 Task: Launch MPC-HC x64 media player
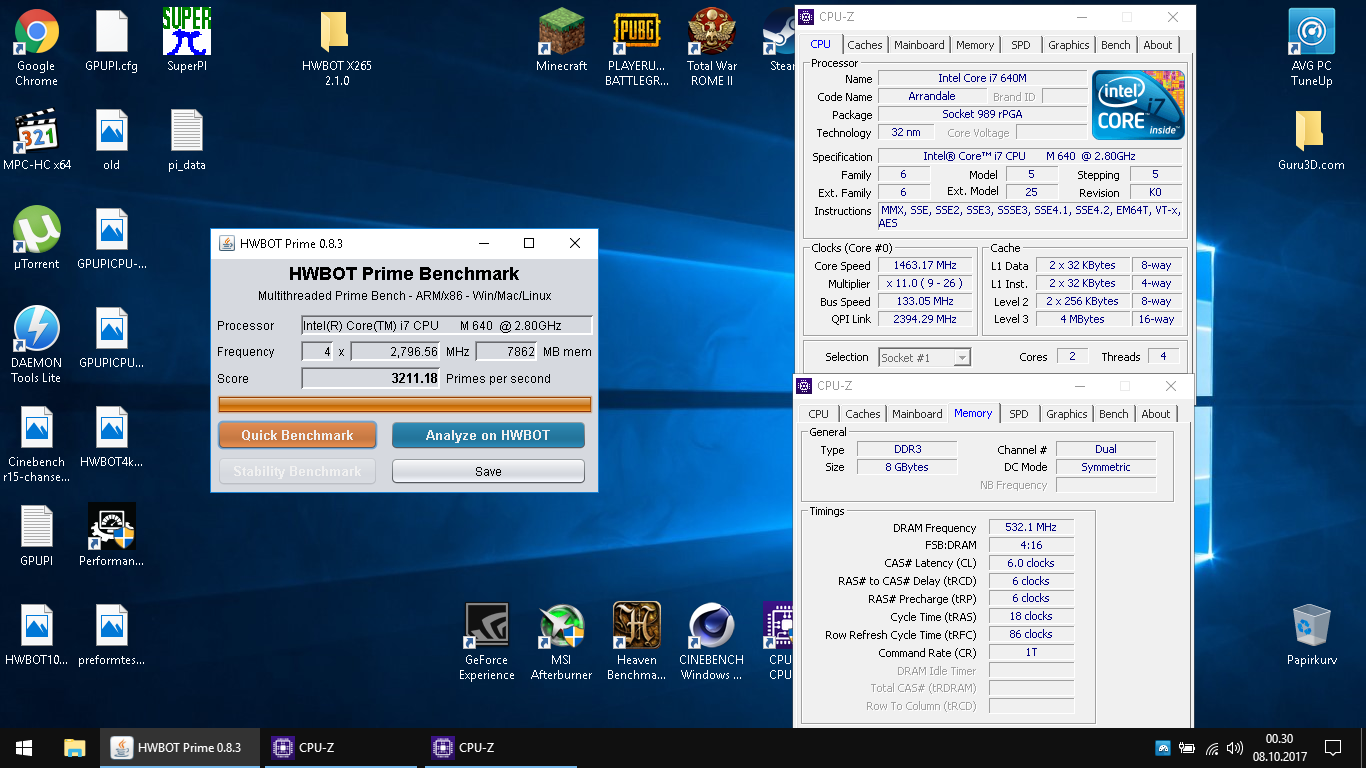pos(37,141)
